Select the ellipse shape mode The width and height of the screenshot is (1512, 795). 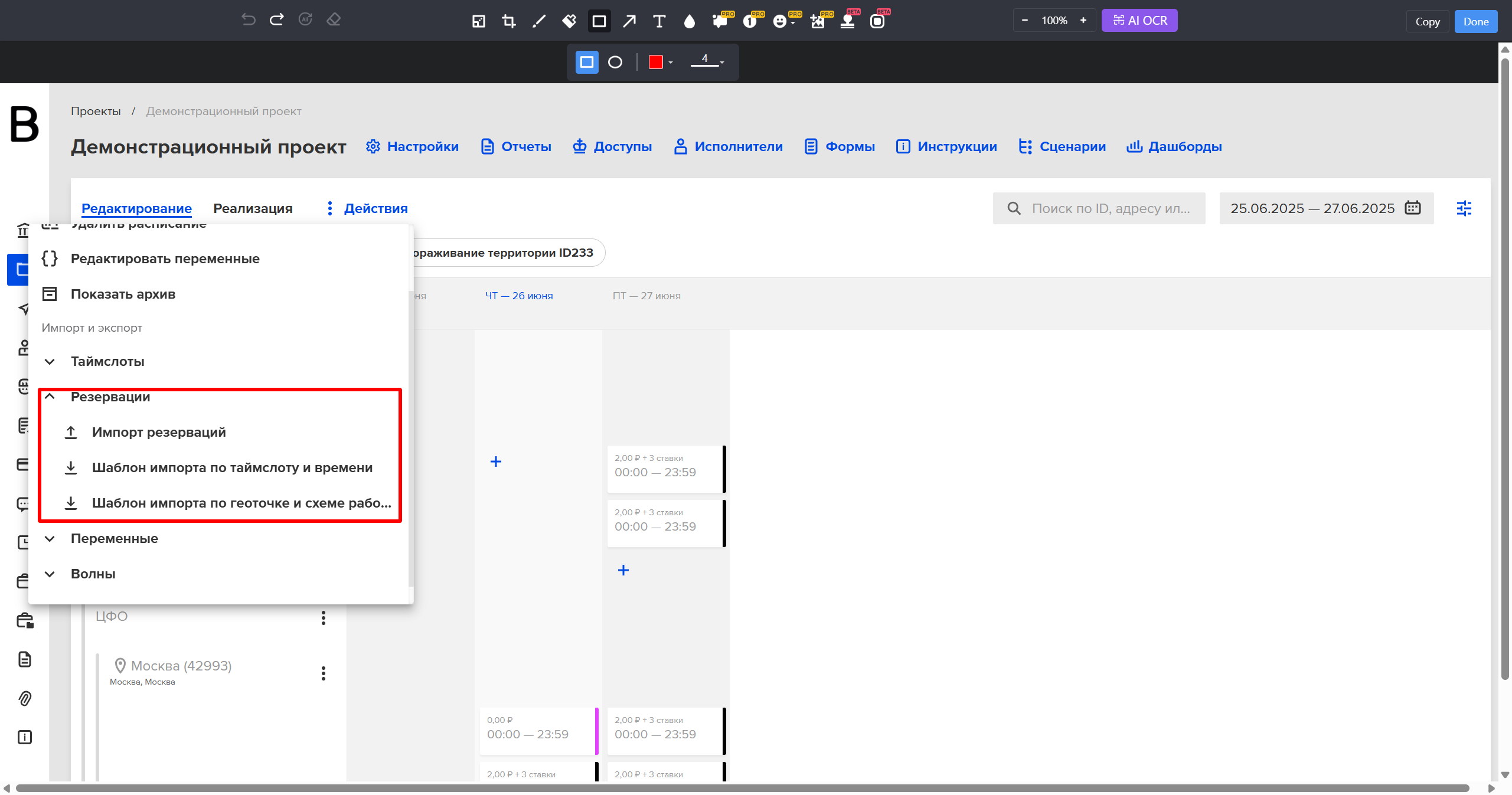point(615,62)
